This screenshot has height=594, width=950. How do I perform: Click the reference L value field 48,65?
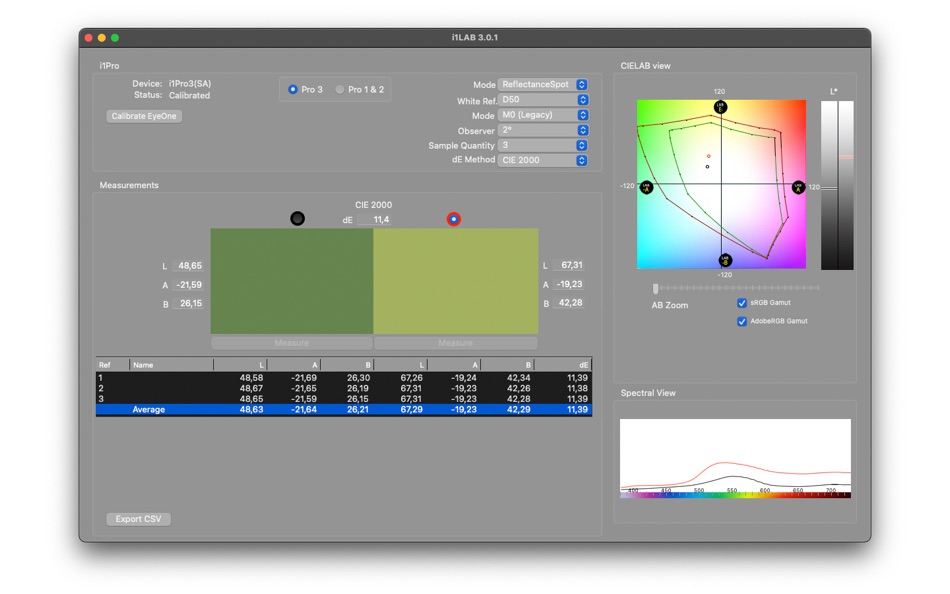pyautogui.click(x=189, y=265)
